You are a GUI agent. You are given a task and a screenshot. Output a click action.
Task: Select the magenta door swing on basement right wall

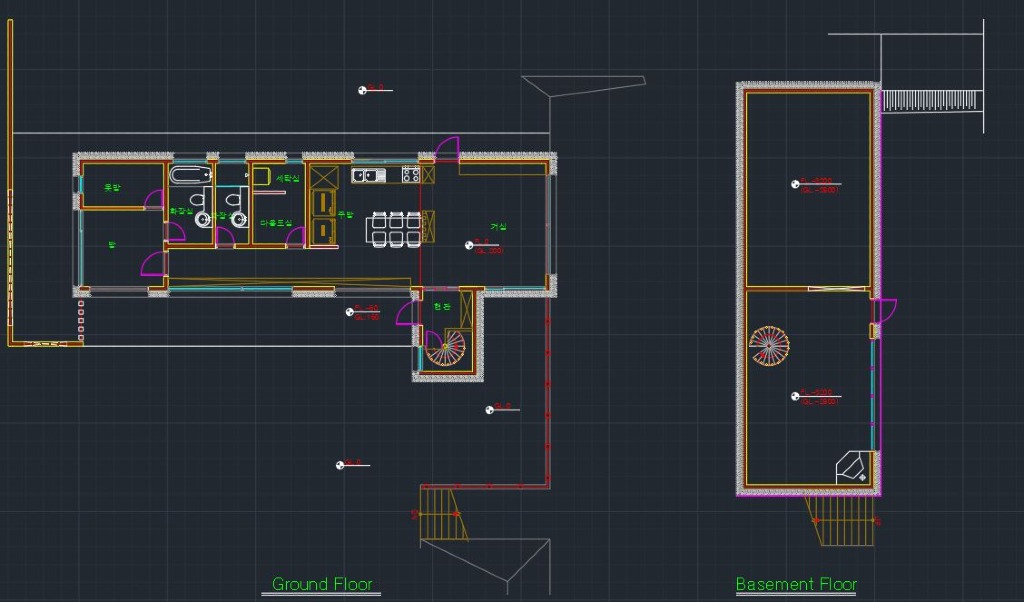point(885,310)
